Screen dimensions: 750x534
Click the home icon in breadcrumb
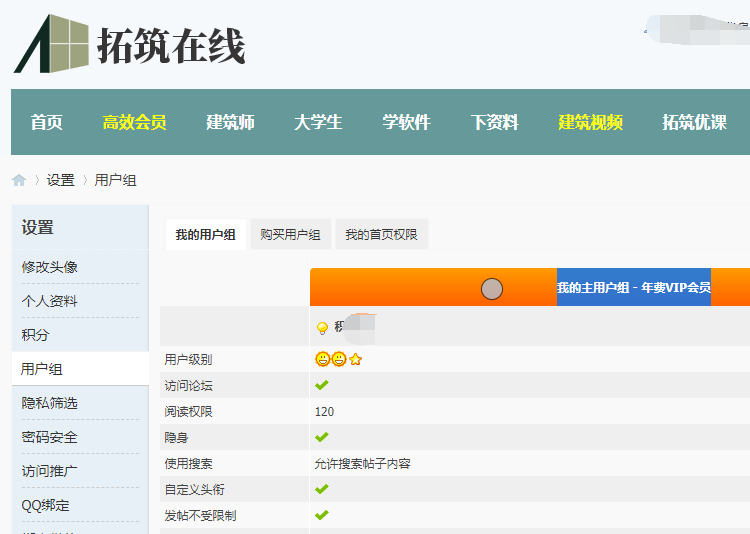tap(19, 180)
